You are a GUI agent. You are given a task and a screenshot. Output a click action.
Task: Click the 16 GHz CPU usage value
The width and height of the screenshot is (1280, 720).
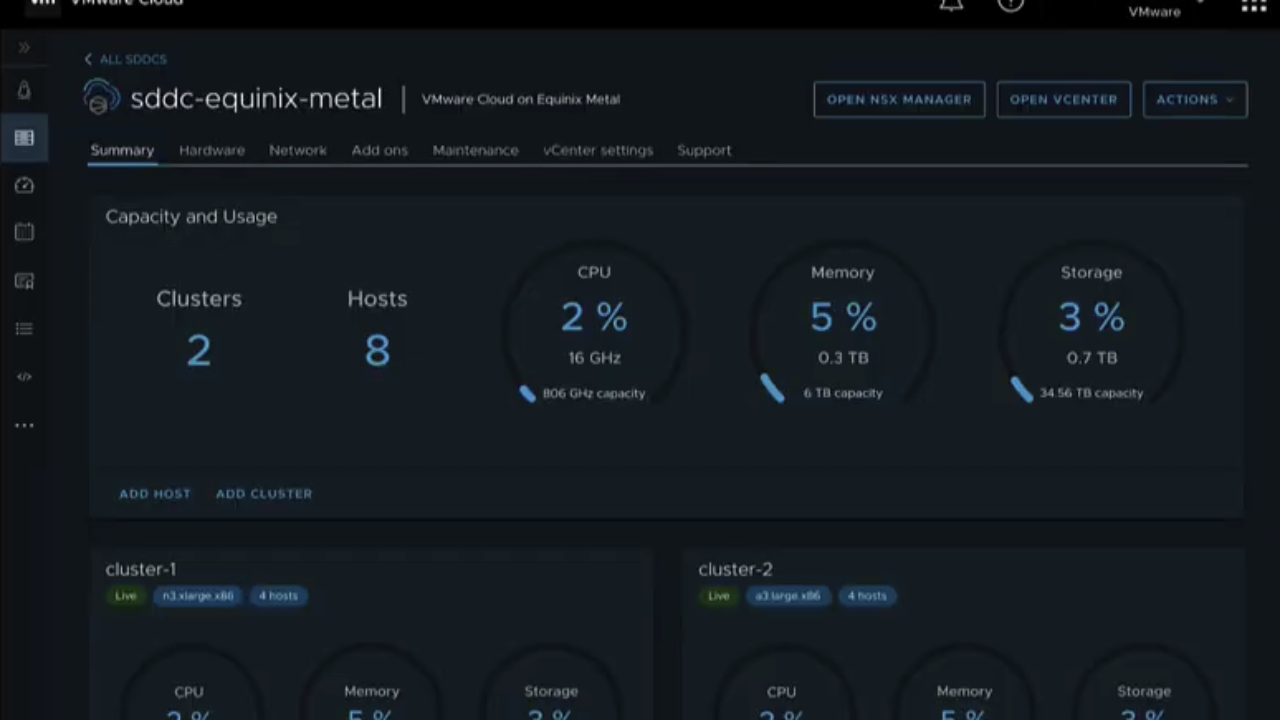594,357
